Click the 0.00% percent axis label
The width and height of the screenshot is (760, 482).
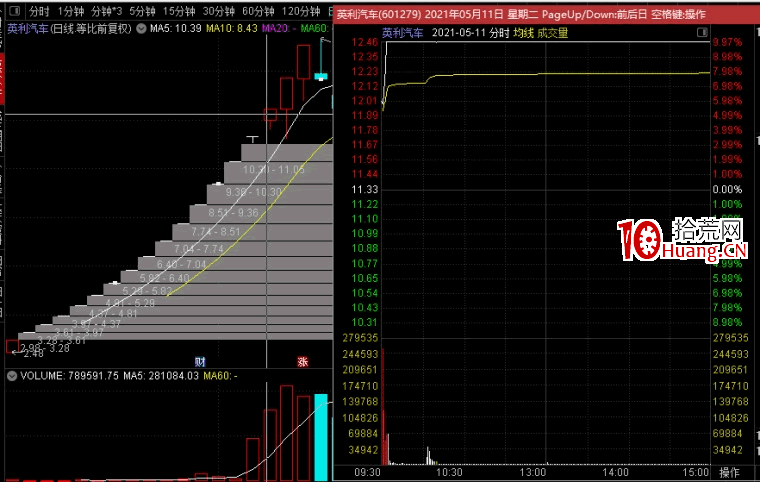(x=727, y=190)
